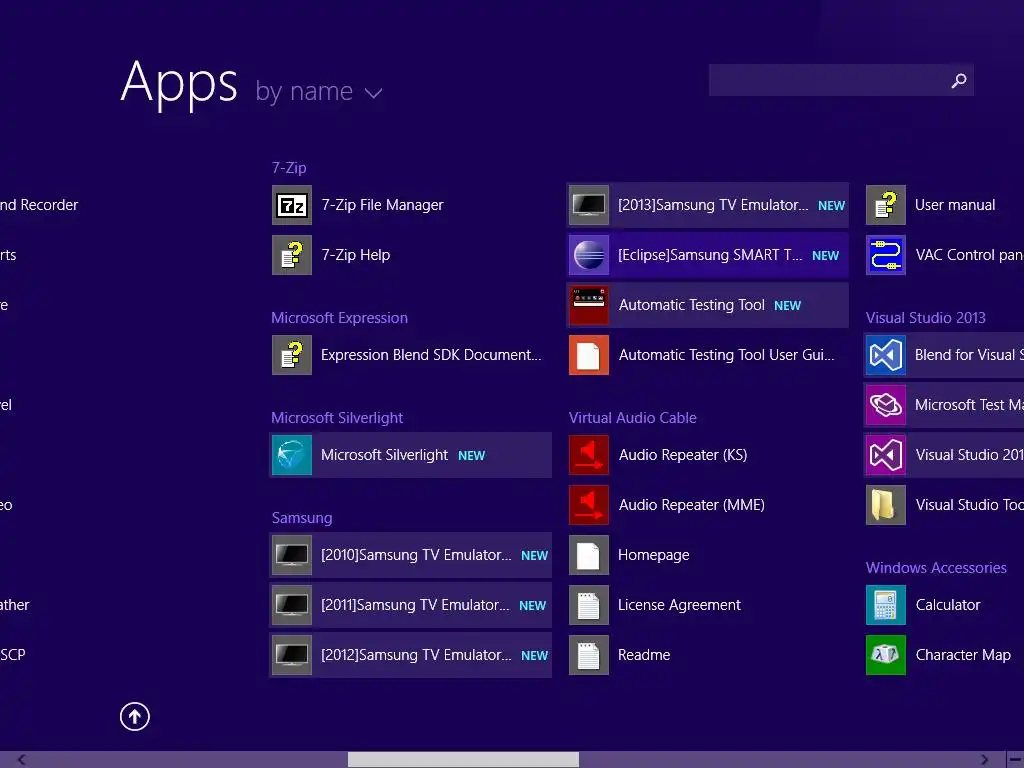Launch Microsoft Test Manager icon
This screenshot has height=768, width=1024.
coord(886,405)
